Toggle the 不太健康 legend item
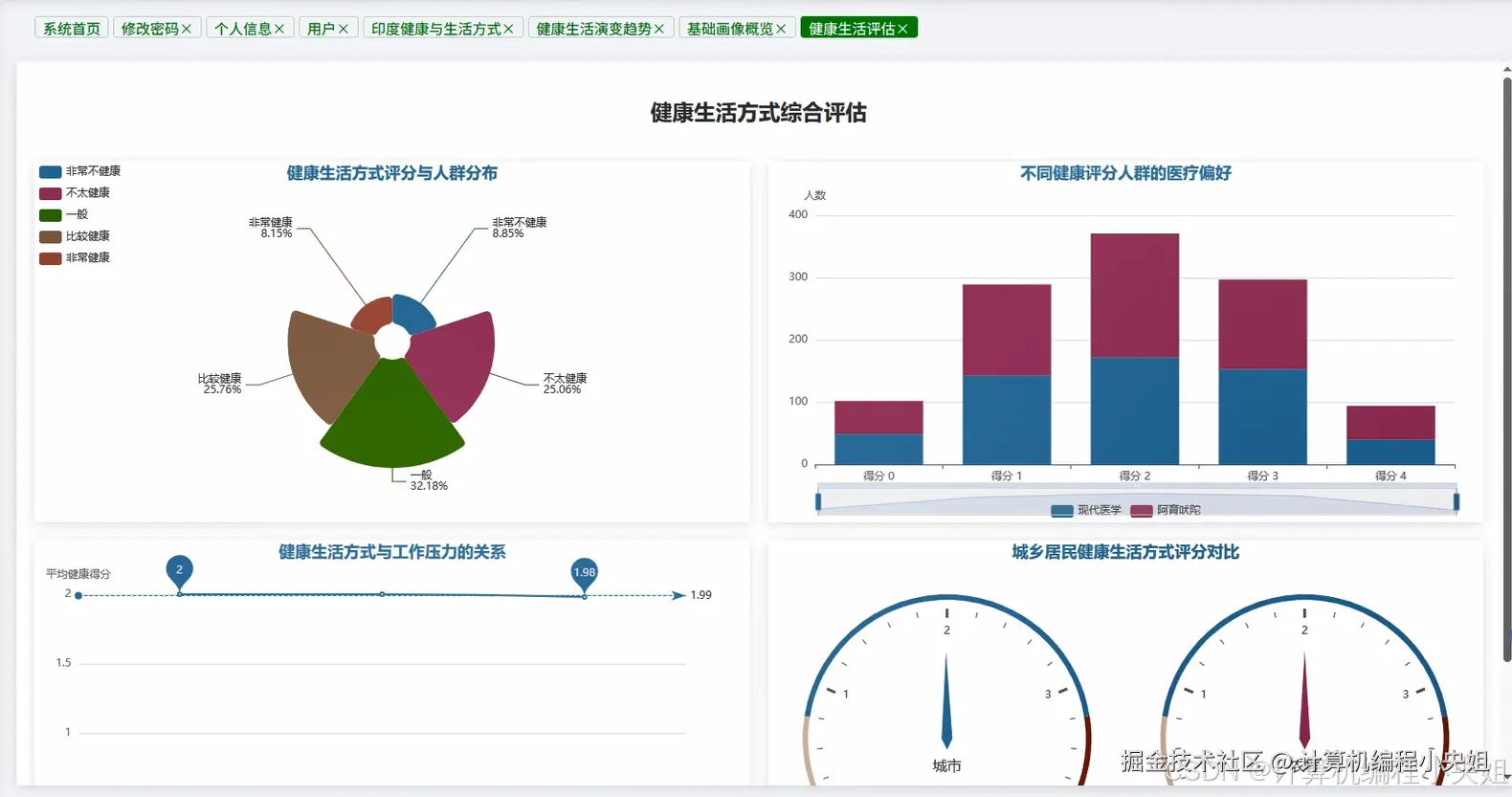 click(75, 193)
